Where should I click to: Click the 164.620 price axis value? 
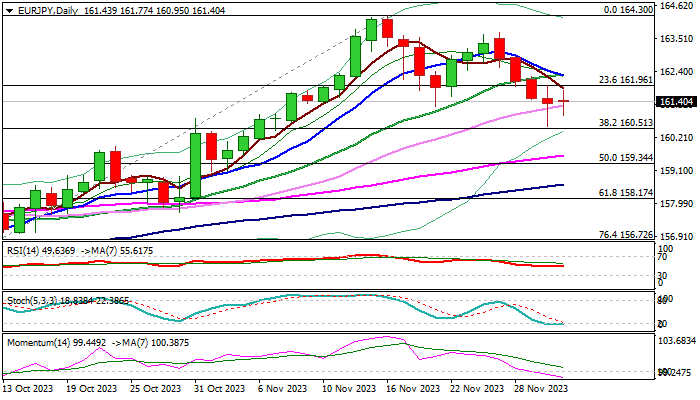pos(677,6)
